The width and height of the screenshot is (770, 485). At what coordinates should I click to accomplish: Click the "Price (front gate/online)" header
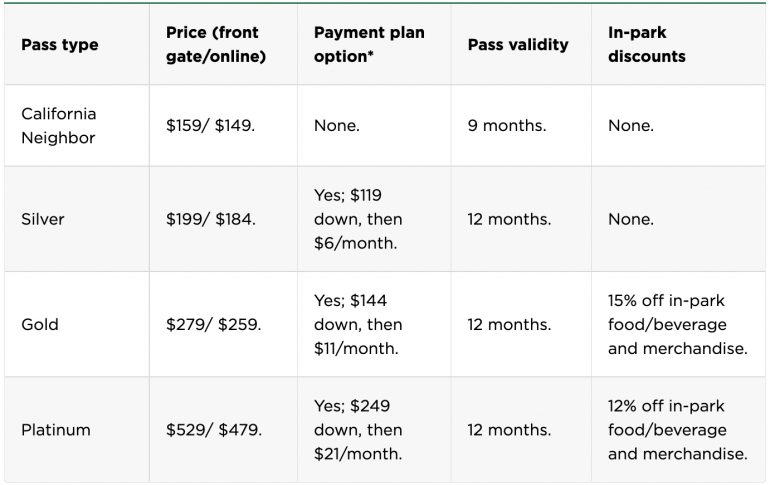216,45
